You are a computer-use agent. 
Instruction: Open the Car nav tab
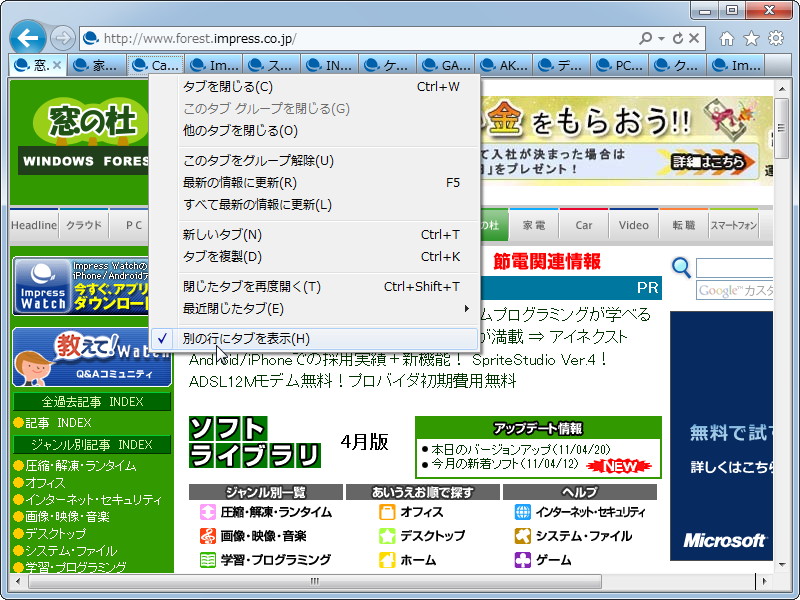584,225
